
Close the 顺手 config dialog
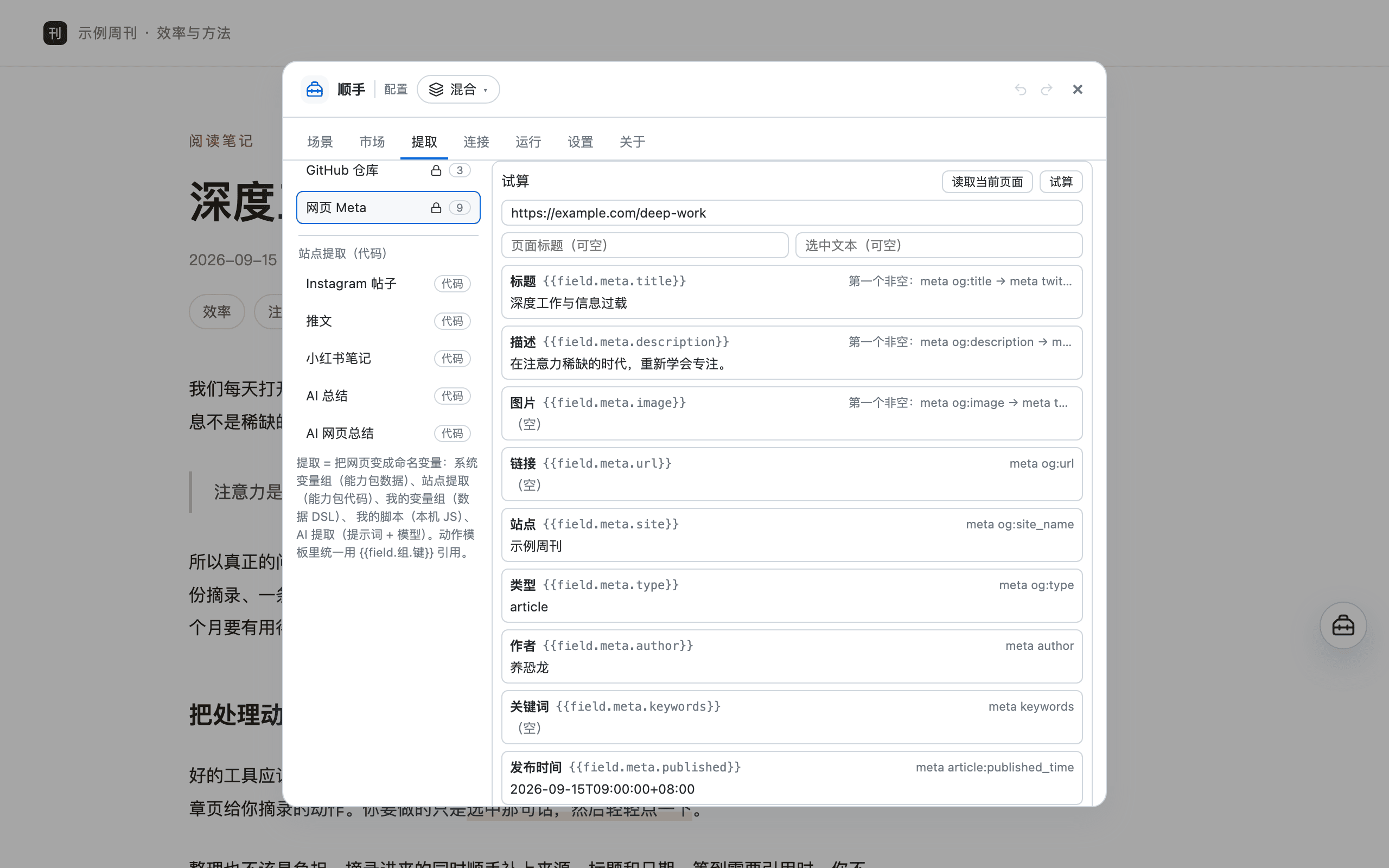1078,90
